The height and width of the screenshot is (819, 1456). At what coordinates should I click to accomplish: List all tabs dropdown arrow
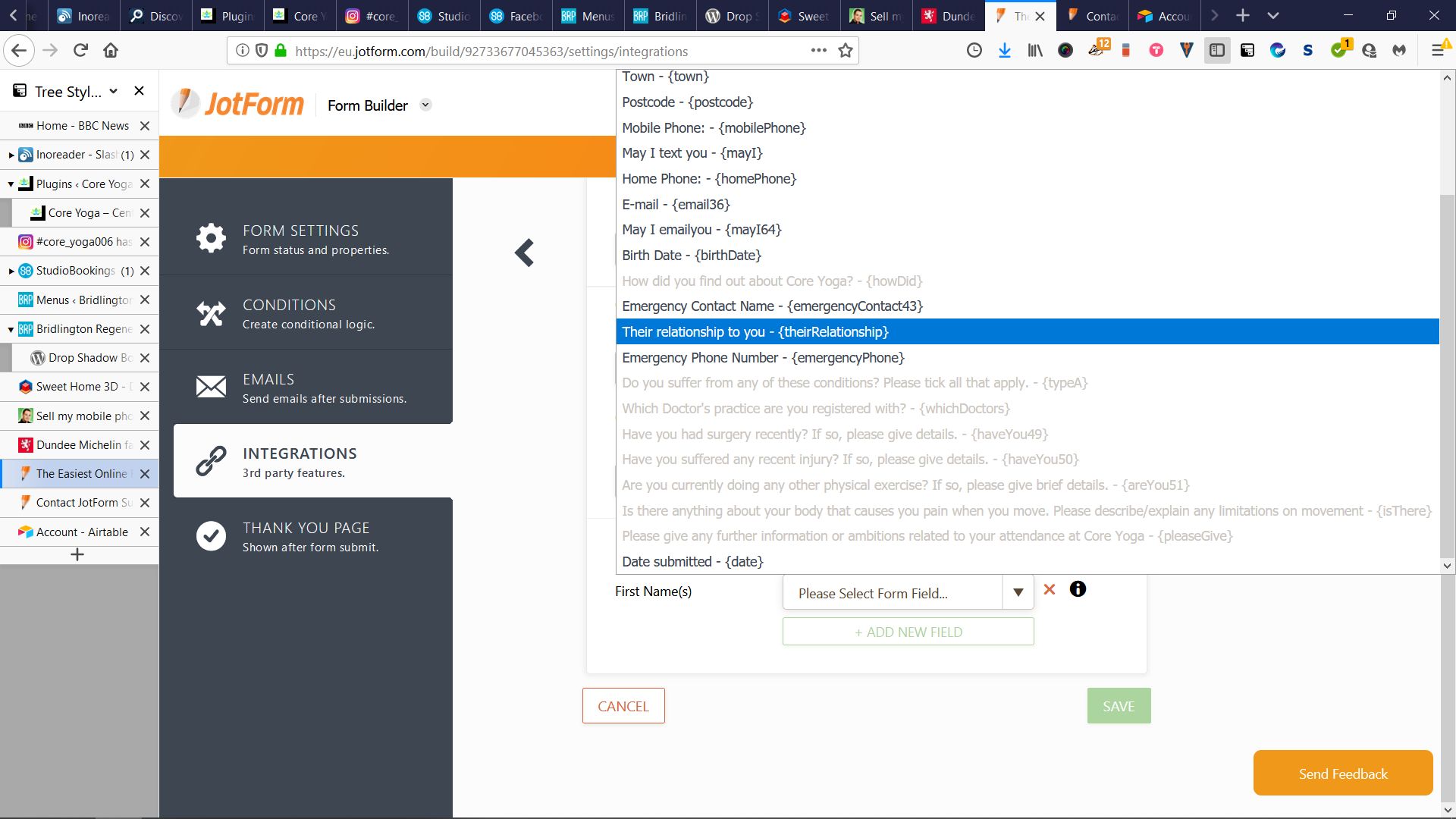pyautogui.click(x=1273, y=15)
